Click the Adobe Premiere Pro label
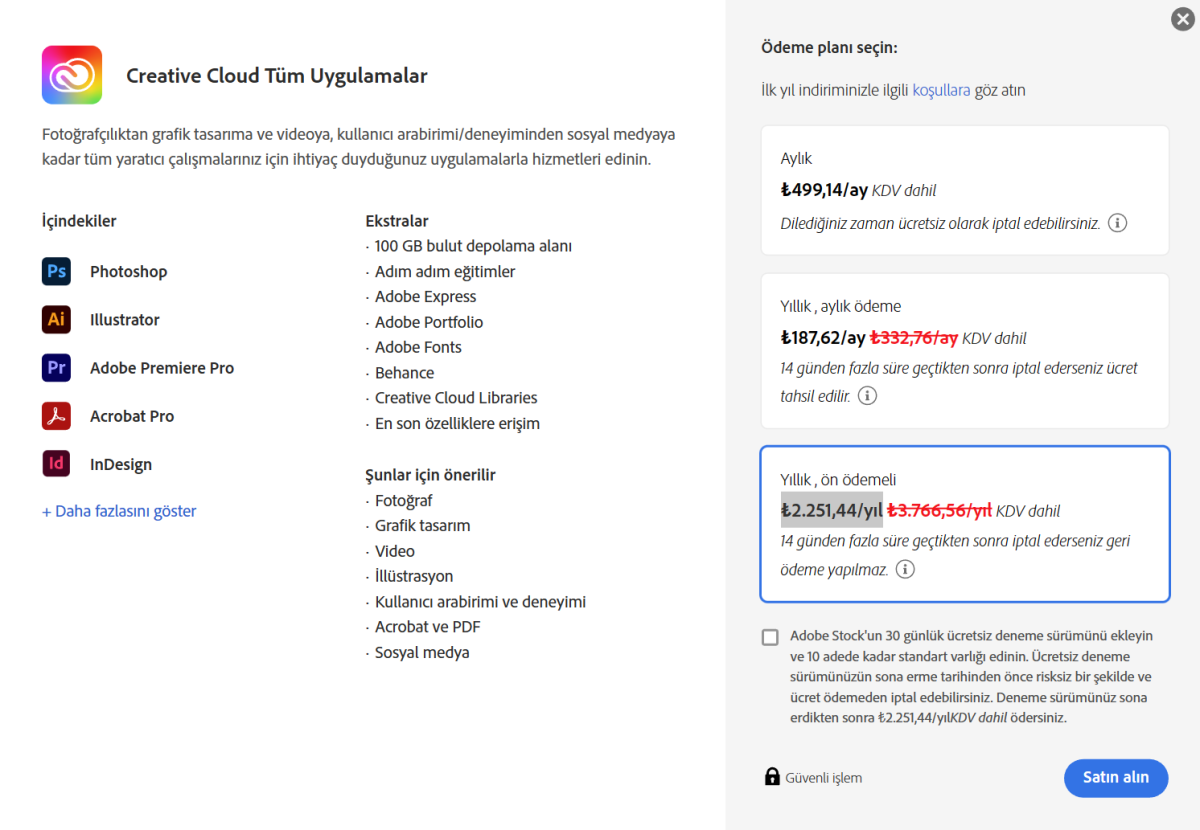Screen dimensions: 1200x830 (x=162, y=368)
